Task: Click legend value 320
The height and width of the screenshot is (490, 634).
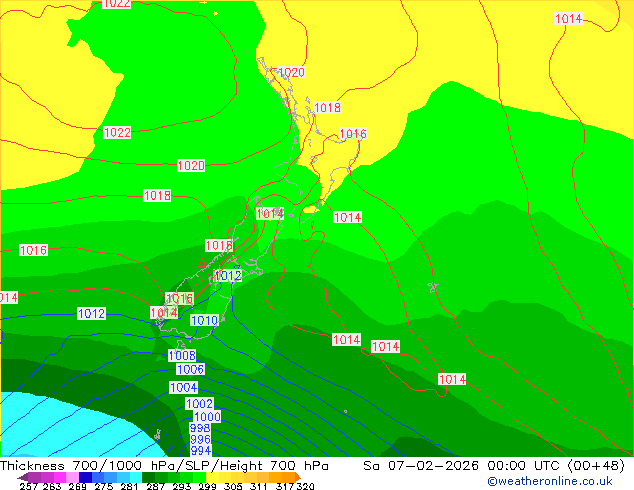Action: point(305,486)
